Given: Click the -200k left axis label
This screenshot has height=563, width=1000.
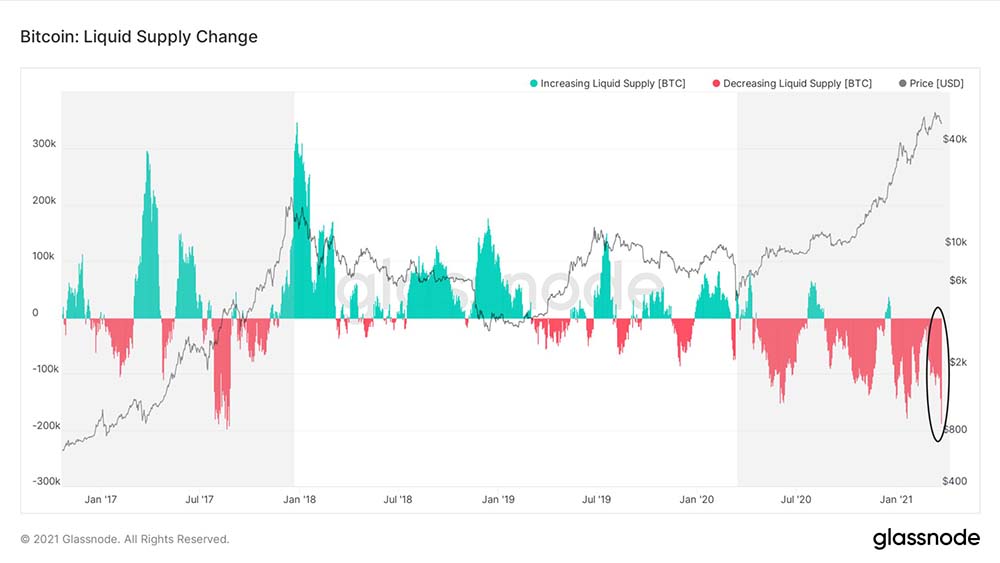Looking at the screenshot, I should click(x=46, y=425).
